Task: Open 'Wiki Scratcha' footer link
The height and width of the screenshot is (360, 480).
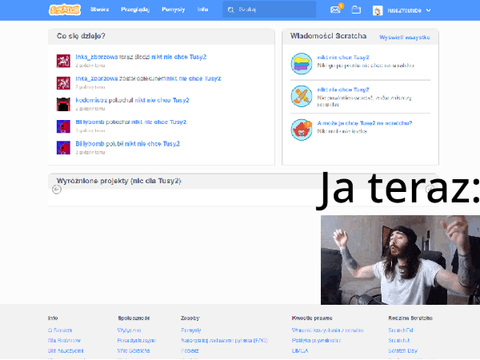Action: click(x=133, y=351)
